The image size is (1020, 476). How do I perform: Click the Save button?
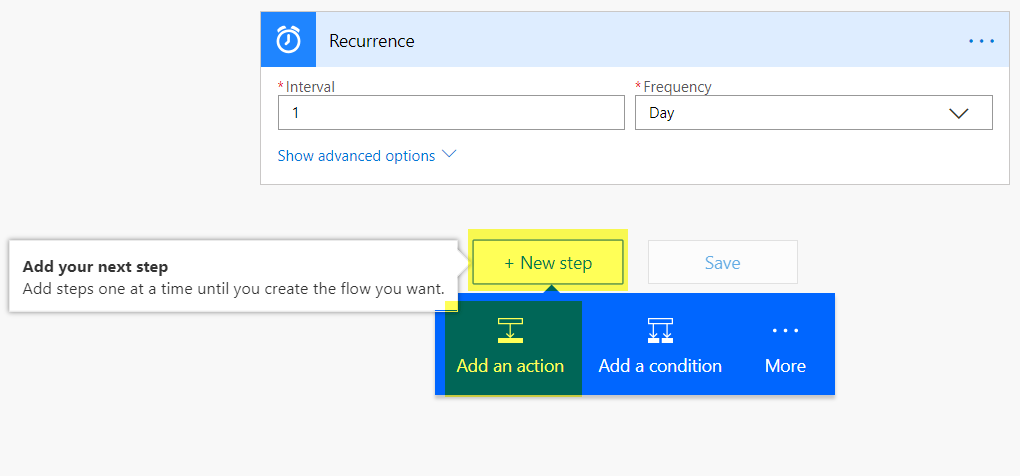tap(723, 262)
